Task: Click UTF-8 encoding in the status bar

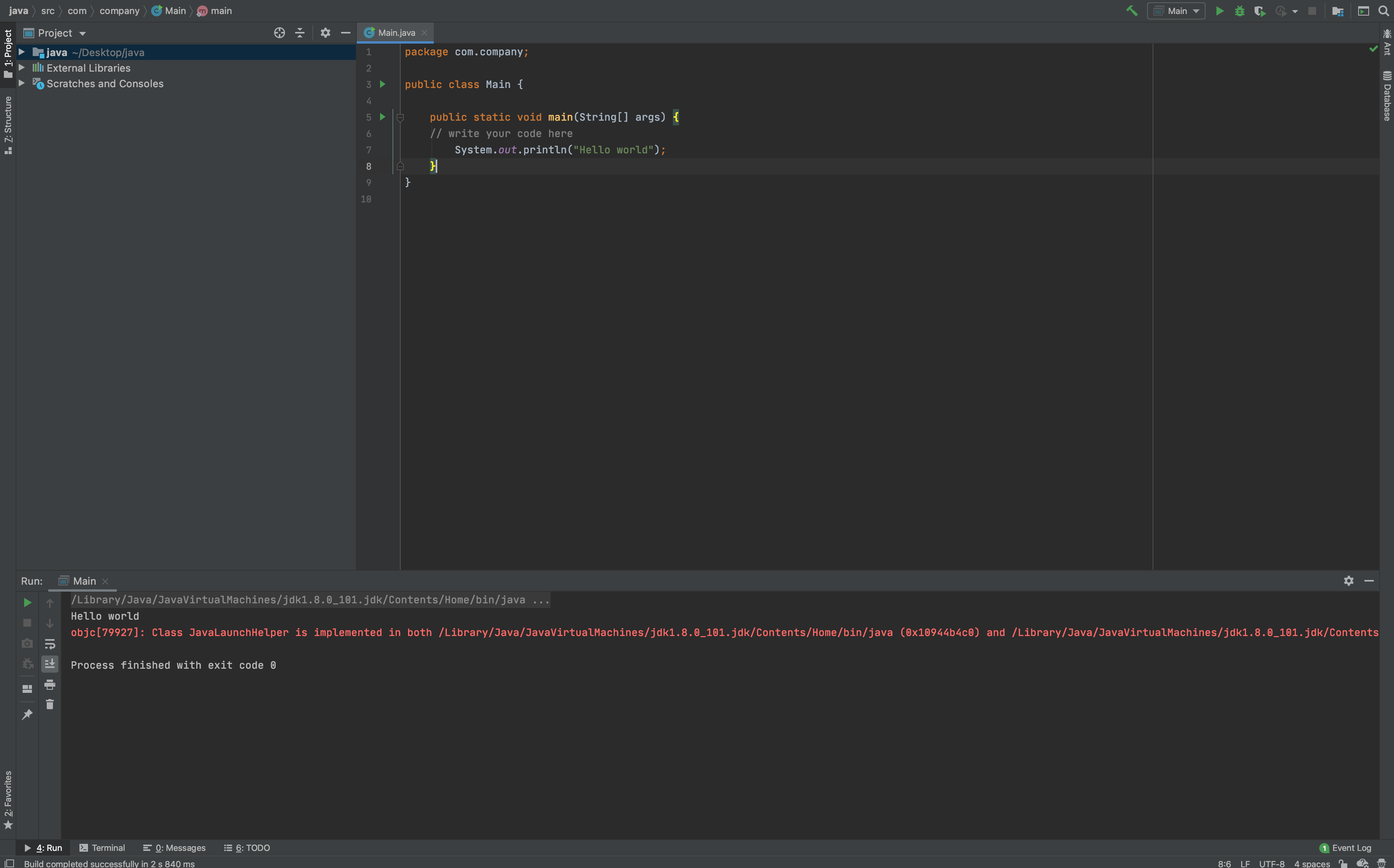Action: 1271,863
